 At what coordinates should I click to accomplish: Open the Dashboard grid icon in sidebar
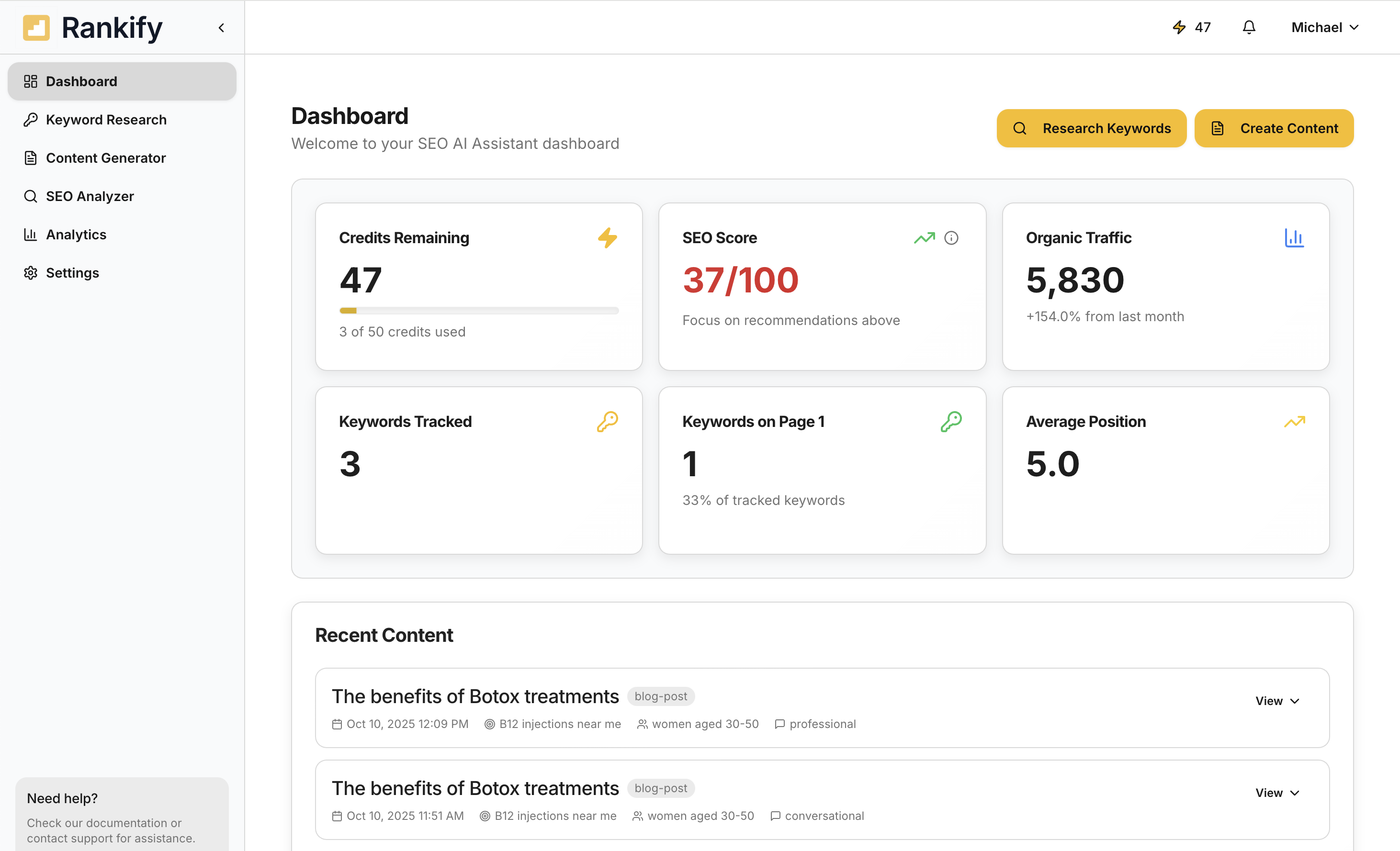pyautogui.click(x=31, y=81)
